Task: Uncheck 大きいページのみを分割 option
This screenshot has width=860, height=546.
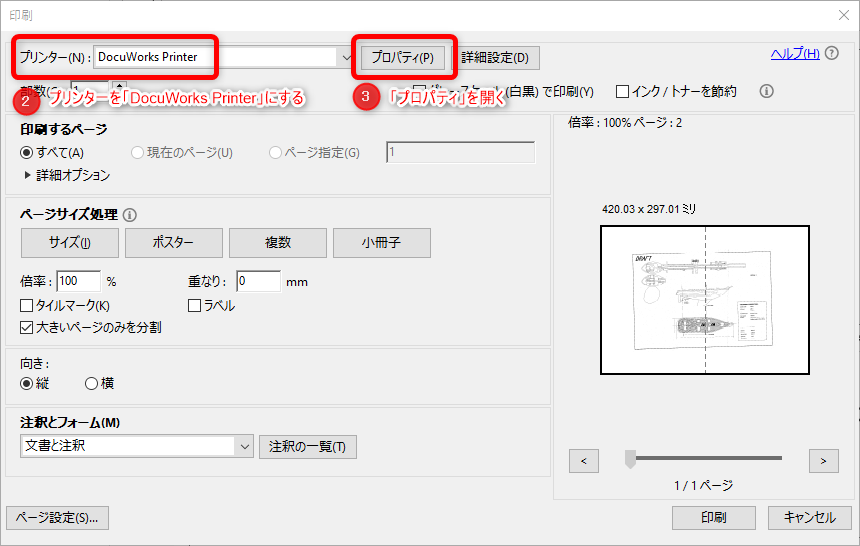Action: [x=27, y=327]
